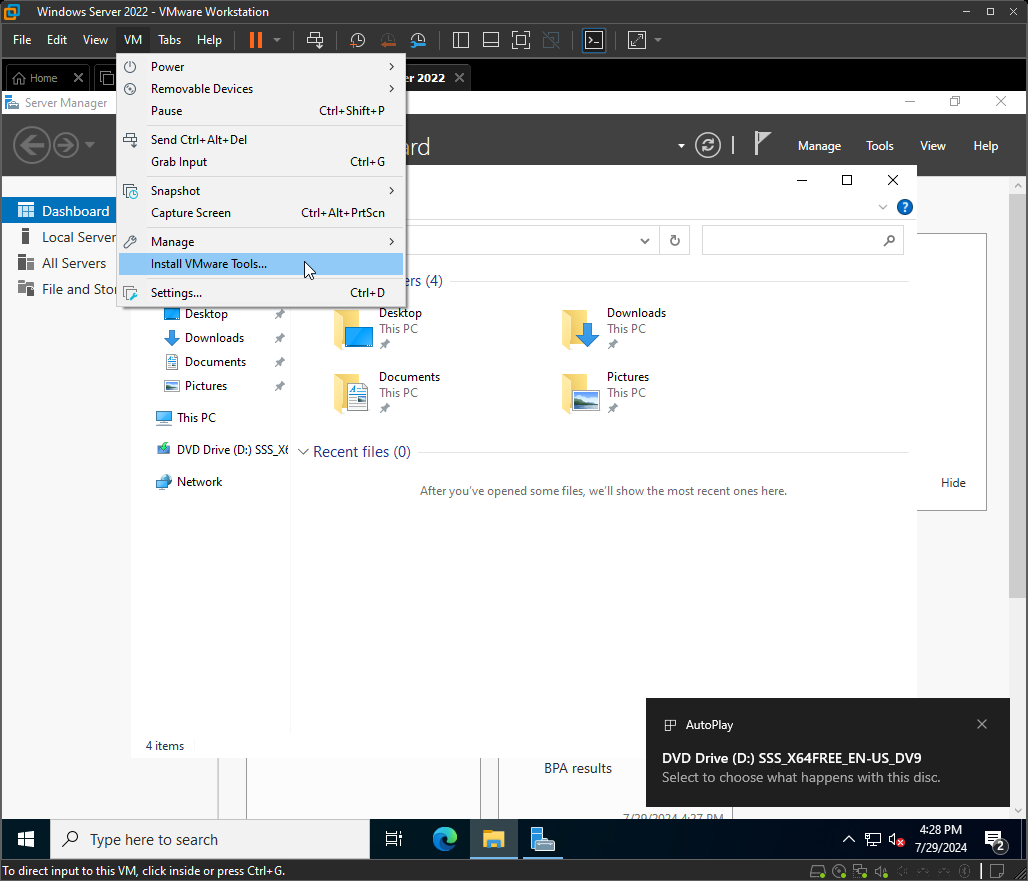The width and height of the screenshot is (1028, 881).
Task: Select All Servers in Server Manager sidebar
Action: (60, 264)
